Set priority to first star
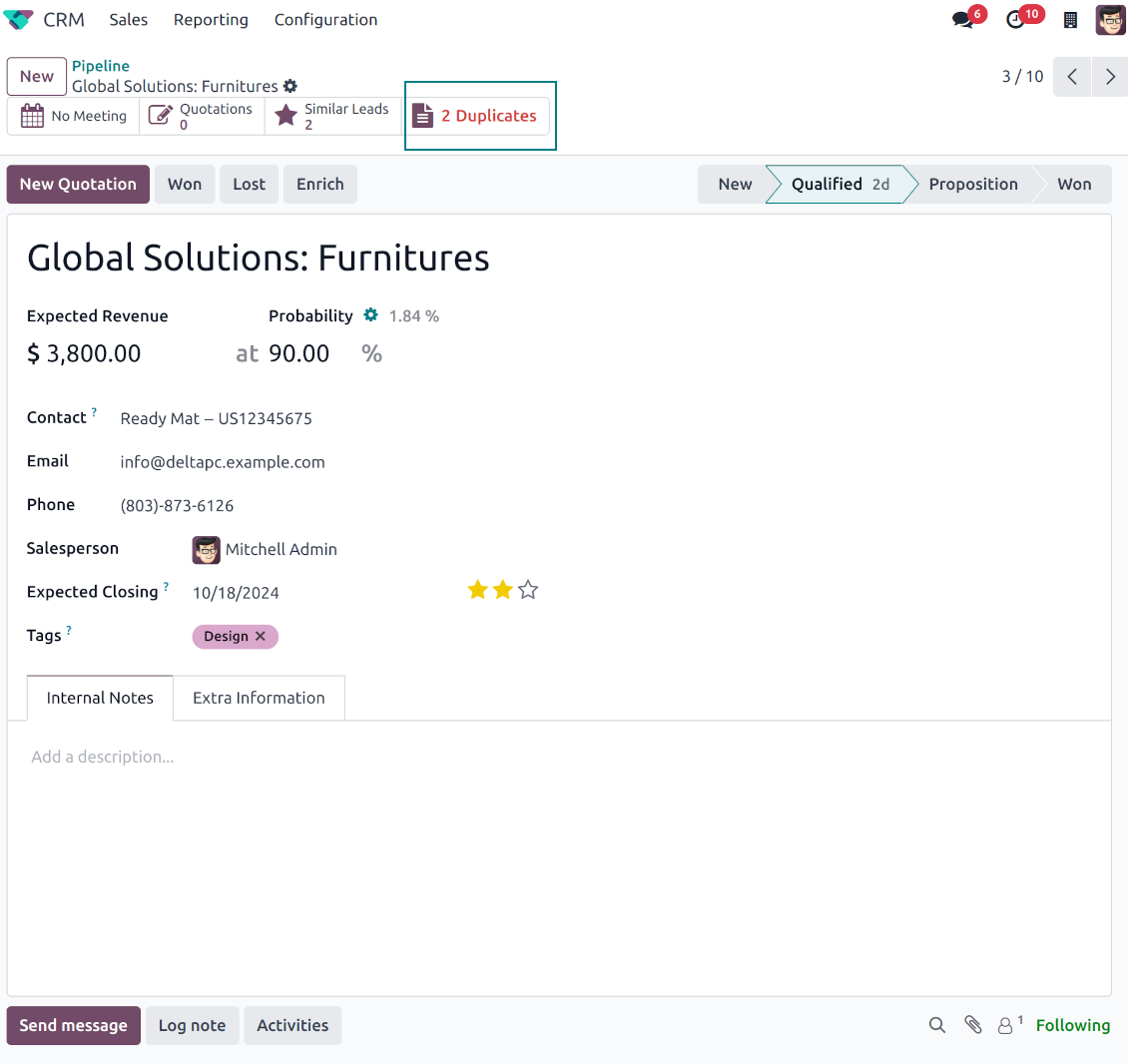 coord(477,591)
